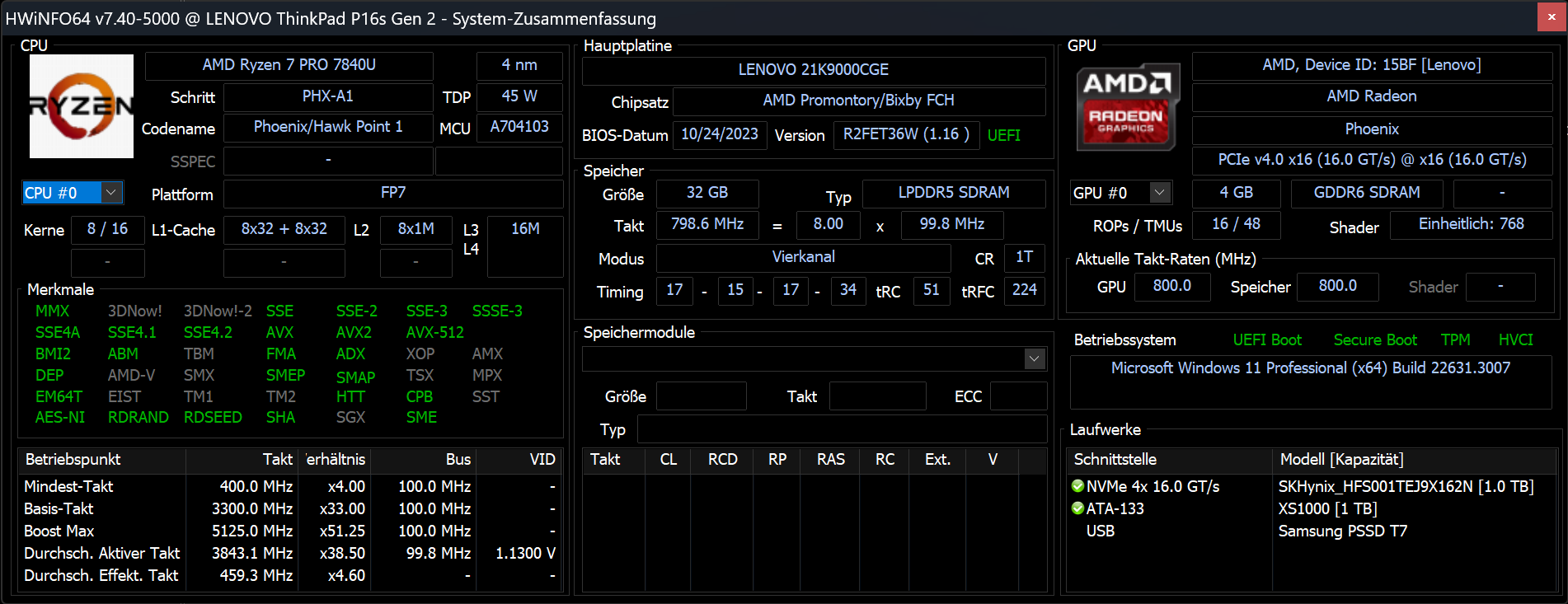This screenshot has height=604, width=1568.
Task: Click the AES-NI feature flag
Action: (x=60, y=418)
